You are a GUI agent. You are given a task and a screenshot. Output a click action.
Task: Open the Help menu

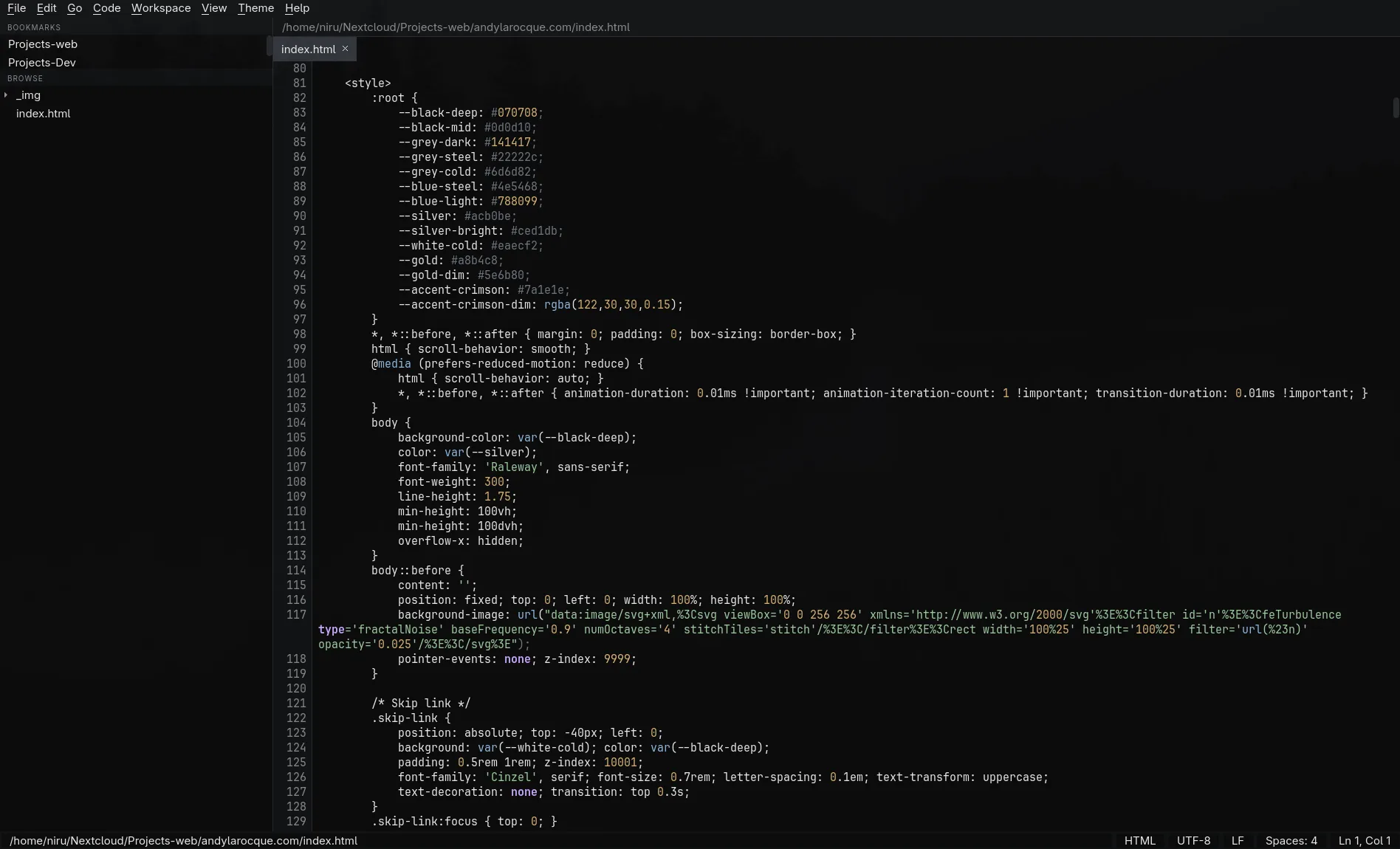[x=297, y=8]
